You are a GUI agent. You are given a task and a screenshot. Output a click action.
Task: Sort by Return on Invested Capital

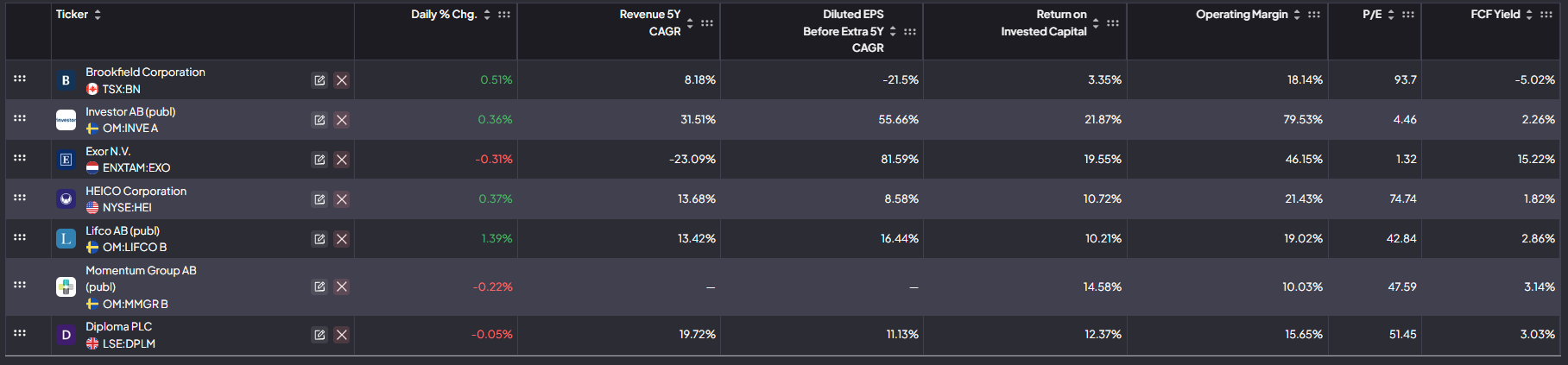coord(1096,23)
